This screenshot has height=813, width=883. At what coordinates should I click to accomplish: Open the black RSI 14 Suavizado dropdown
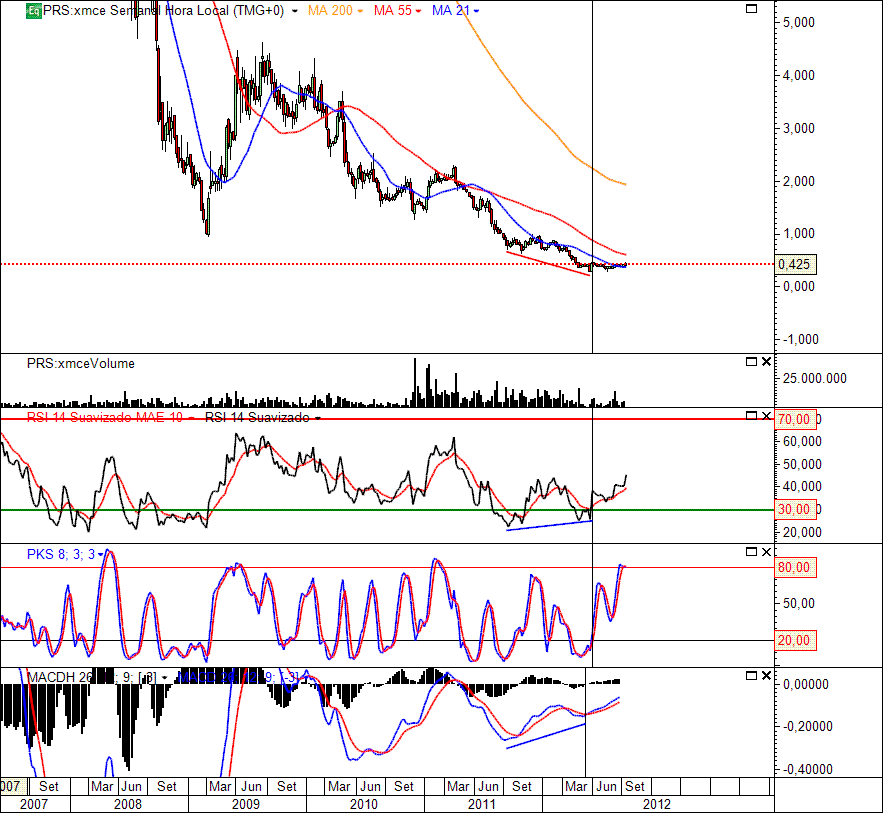(x=318, y=418)
